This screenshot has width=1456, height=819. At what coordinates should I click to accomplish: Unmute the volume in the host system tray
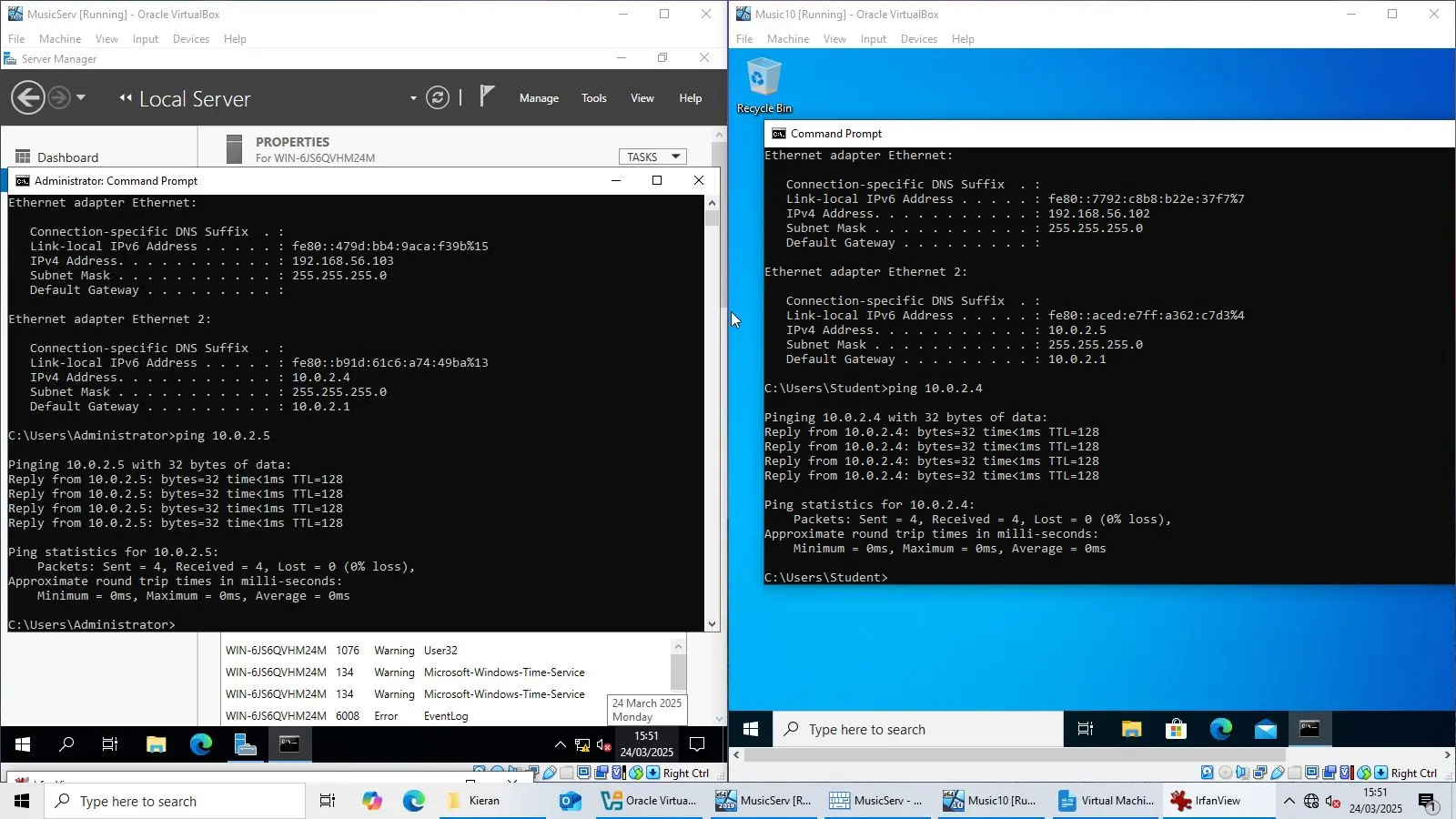[x=1334, y=802]
